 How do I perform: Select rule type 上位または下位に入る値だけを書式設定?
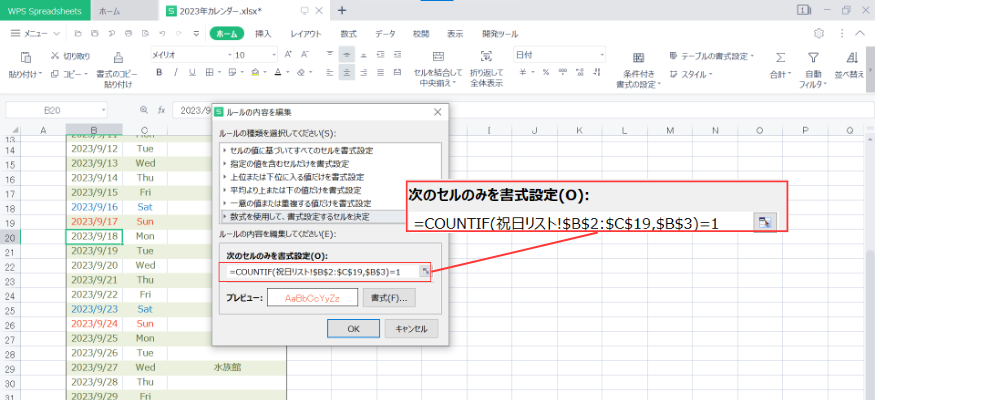(298, 177)
